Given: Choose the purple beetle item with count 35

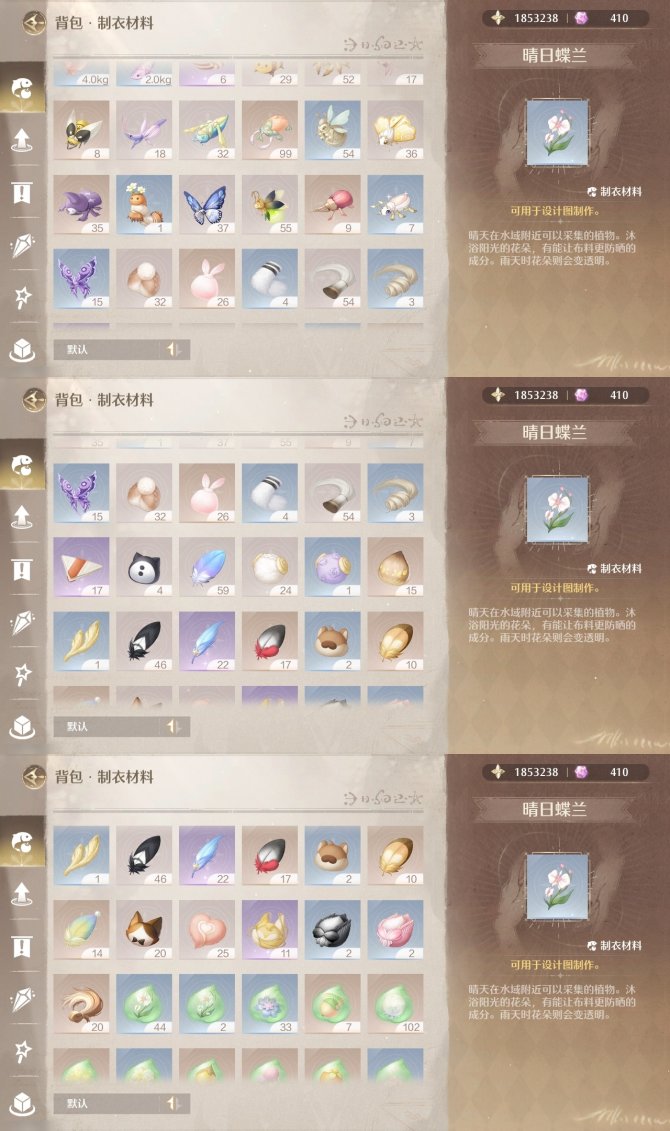Looking at the screenshot, I should coord(81,205).
